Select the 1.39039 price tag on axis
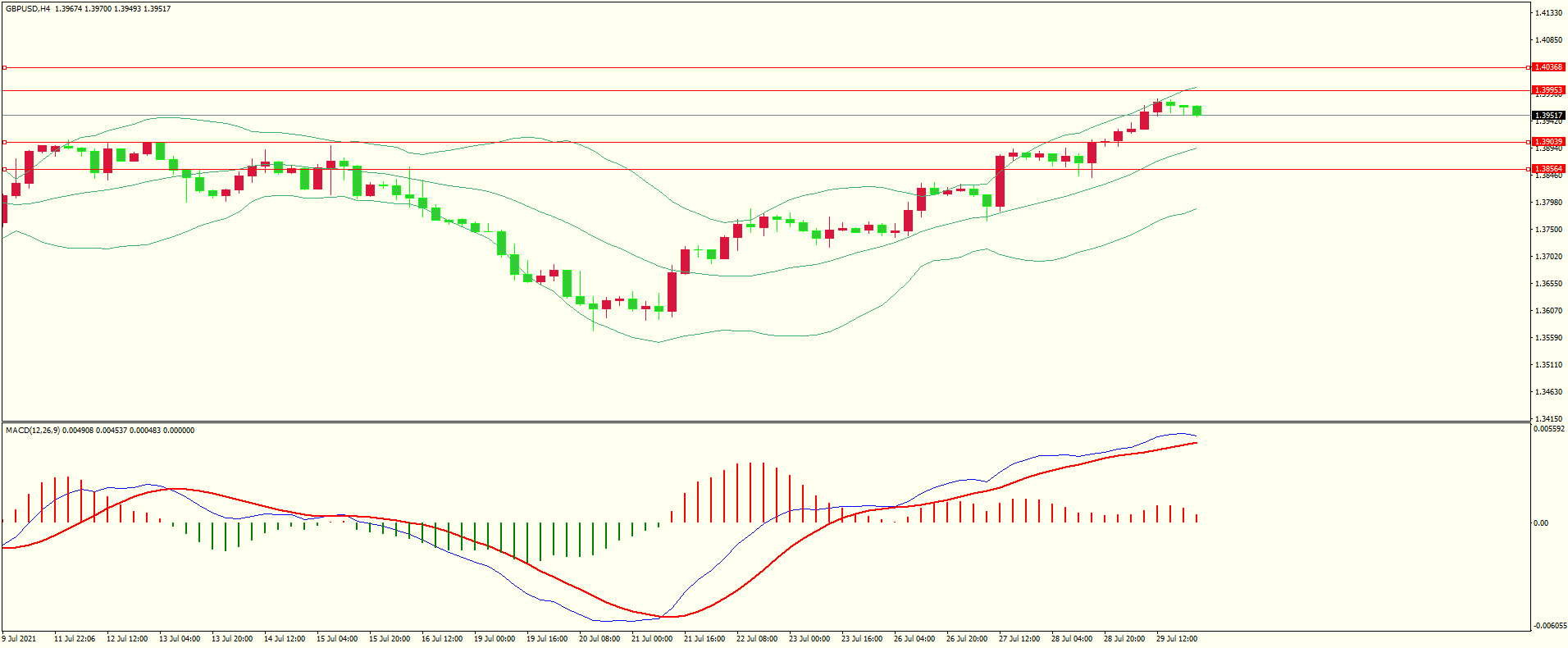The width and height of the screenshot is (1568, 648). (1548, 142)
